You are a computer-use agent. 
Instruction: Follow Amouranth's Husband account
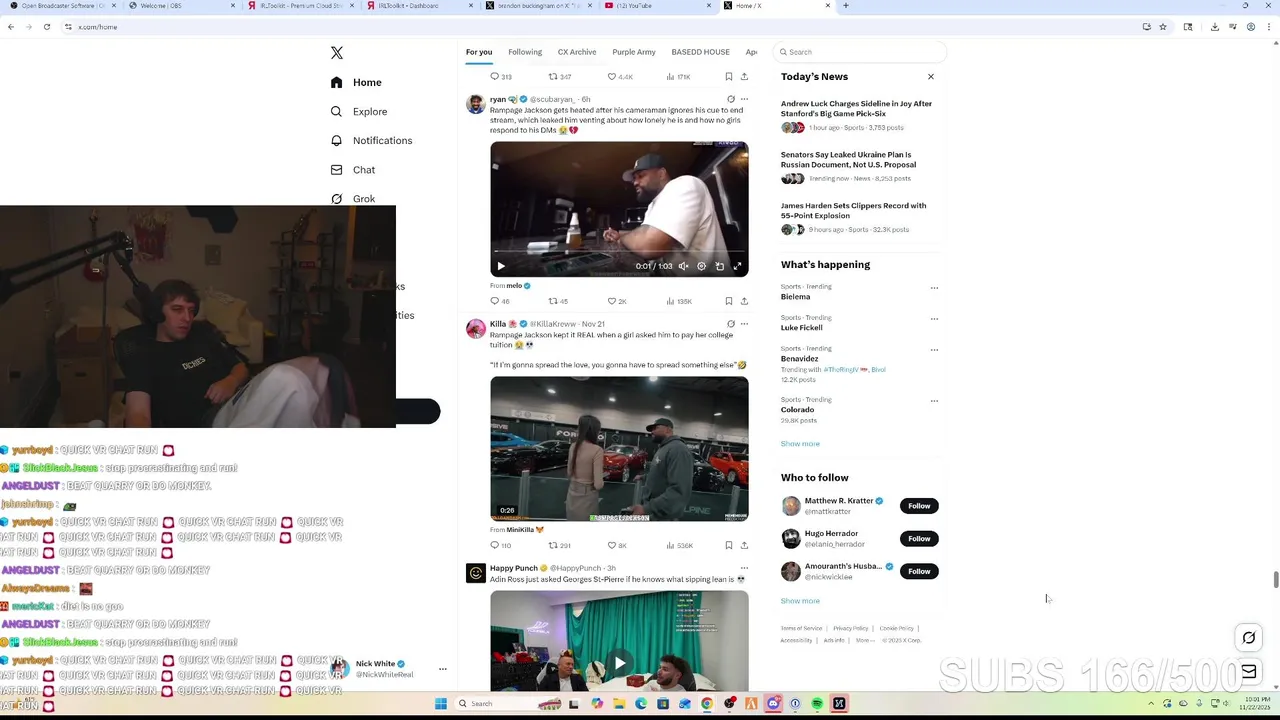pos(919,571)
